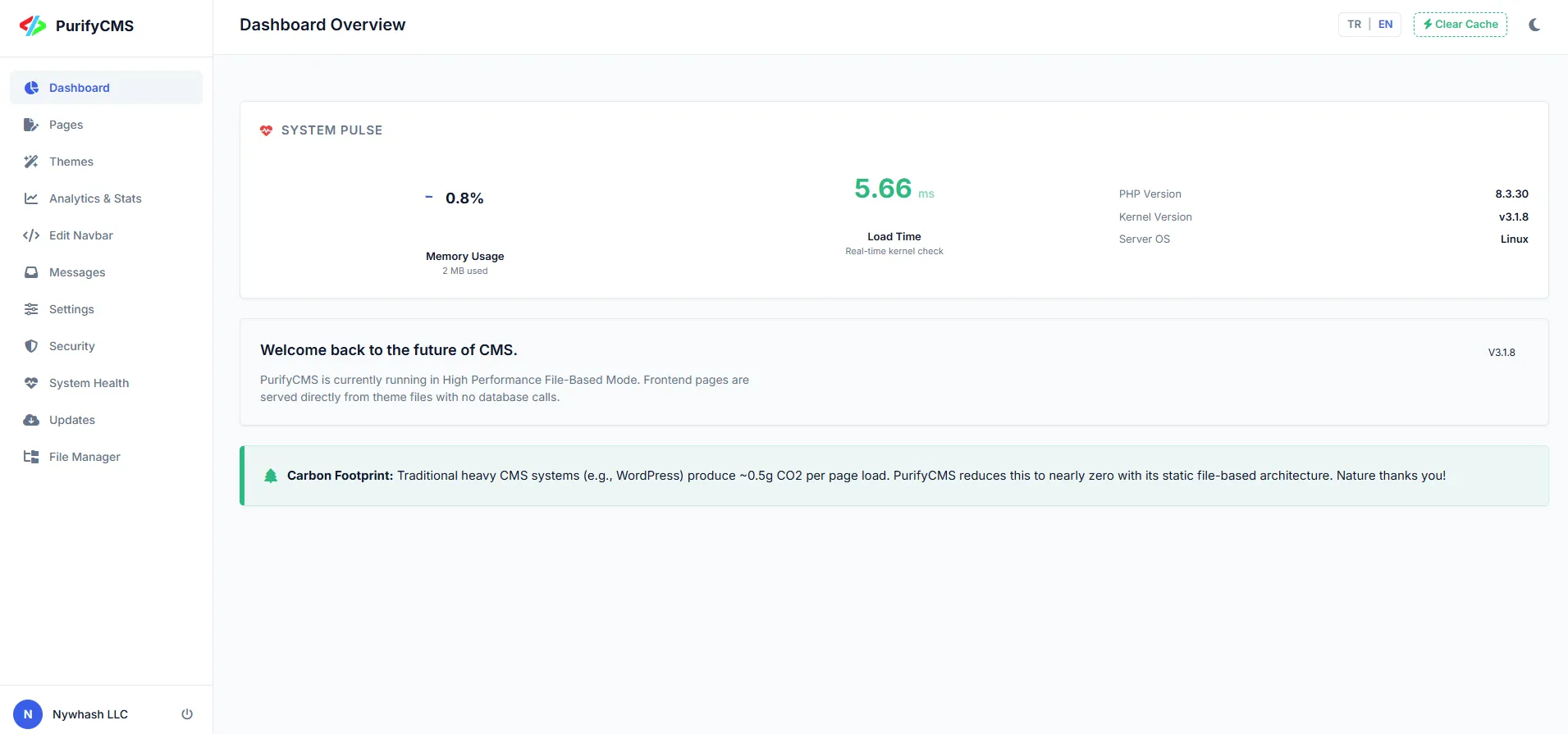The image size is (1568, 734).
Task: Click the Updates cloud download icon
Action: coord(31,420)
